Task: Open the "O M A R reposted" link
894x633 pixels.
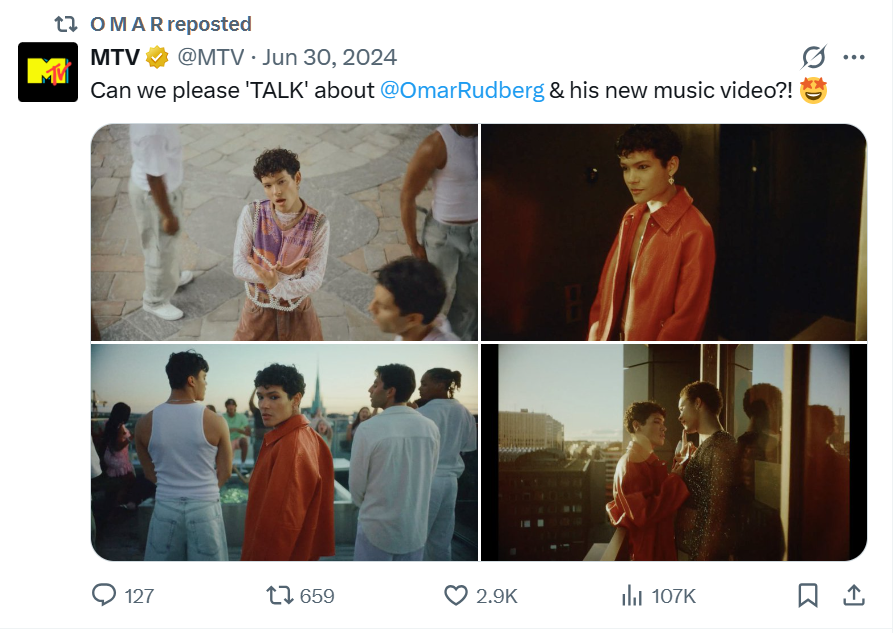Action: pyautogui.click(x=170, y=23)
